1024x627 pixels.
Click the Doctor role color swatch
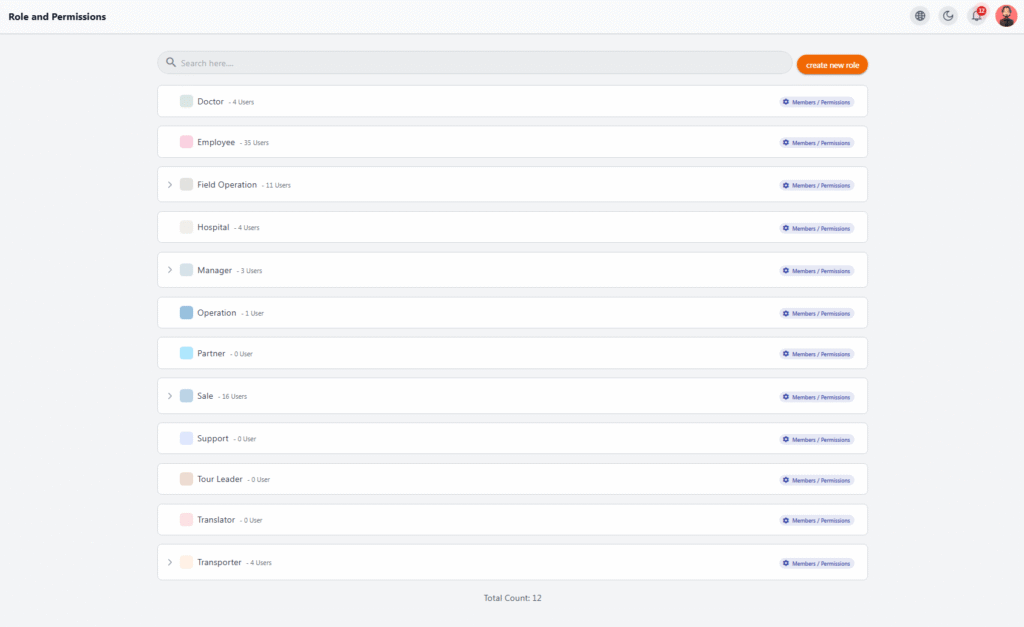point(186,101)
